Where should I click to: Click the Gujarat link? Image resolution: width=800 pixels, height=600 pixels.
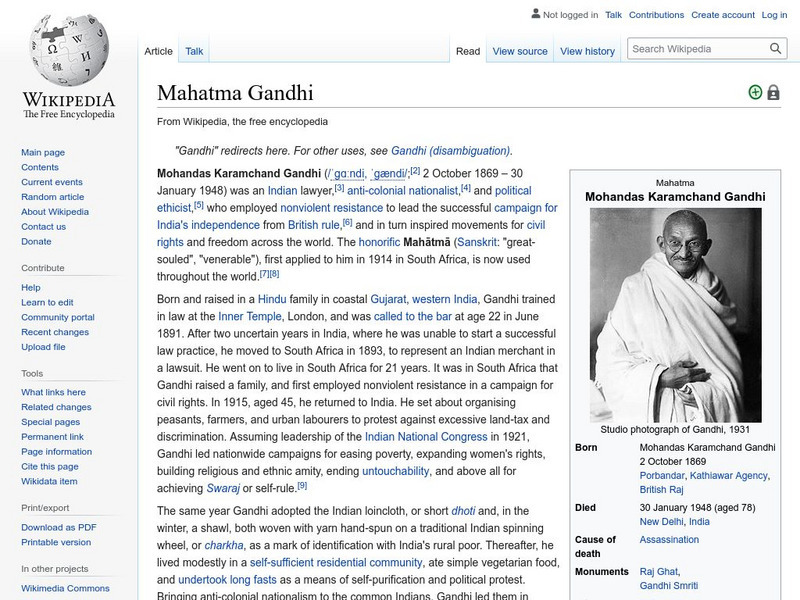pos(388,299)
